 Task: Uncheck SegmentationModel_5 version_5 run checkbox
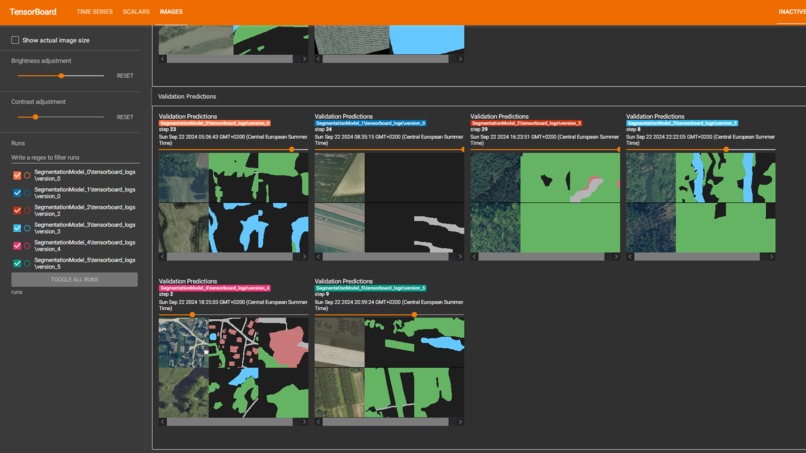point(17,263)
